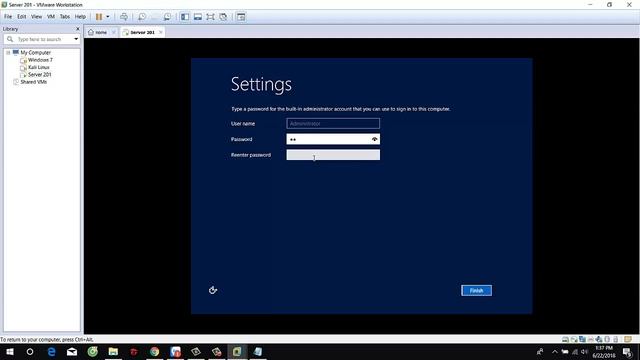Screen dimensions: 640x360
Task: Click the Pause VM toolbar button
Action: (x=99, y=17)
